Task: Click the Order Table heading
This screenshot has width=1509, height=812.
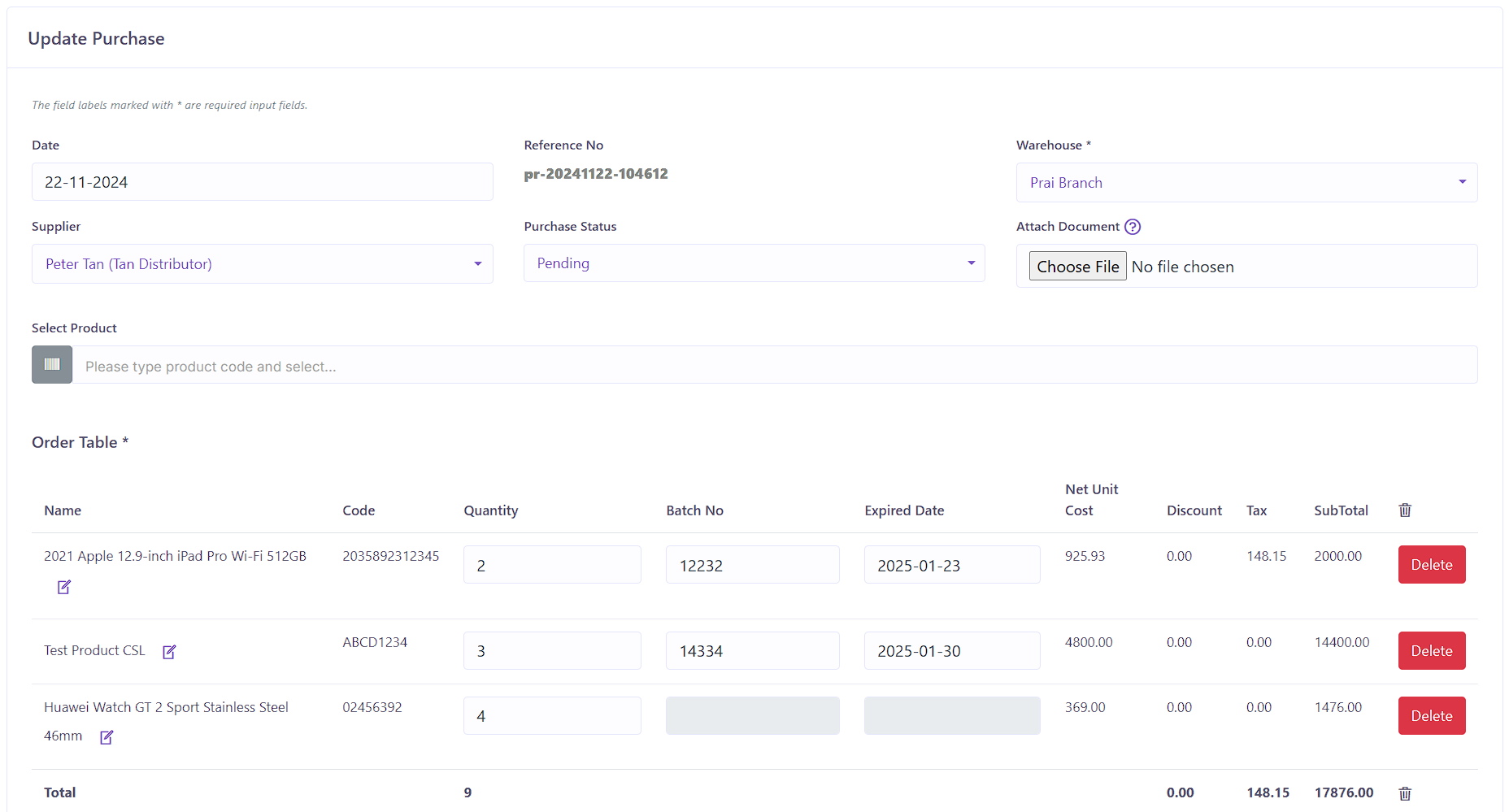Action: [x=80, y=442]
